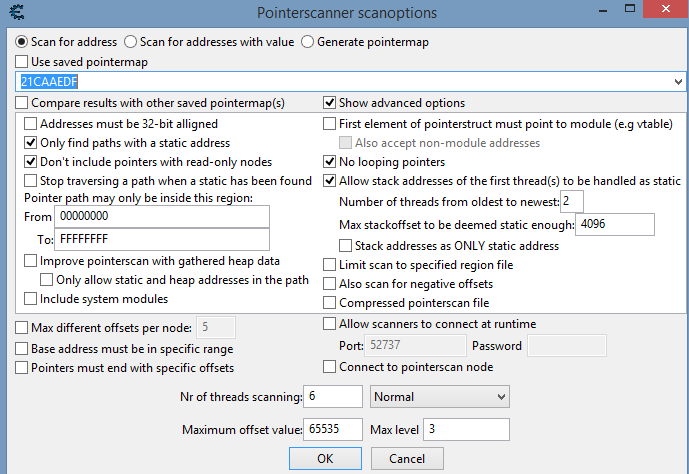The width and height of the screenshot is (689, 474).
Task: Tick Also scan for negative offsets
Action: click(x=331, y=284)
